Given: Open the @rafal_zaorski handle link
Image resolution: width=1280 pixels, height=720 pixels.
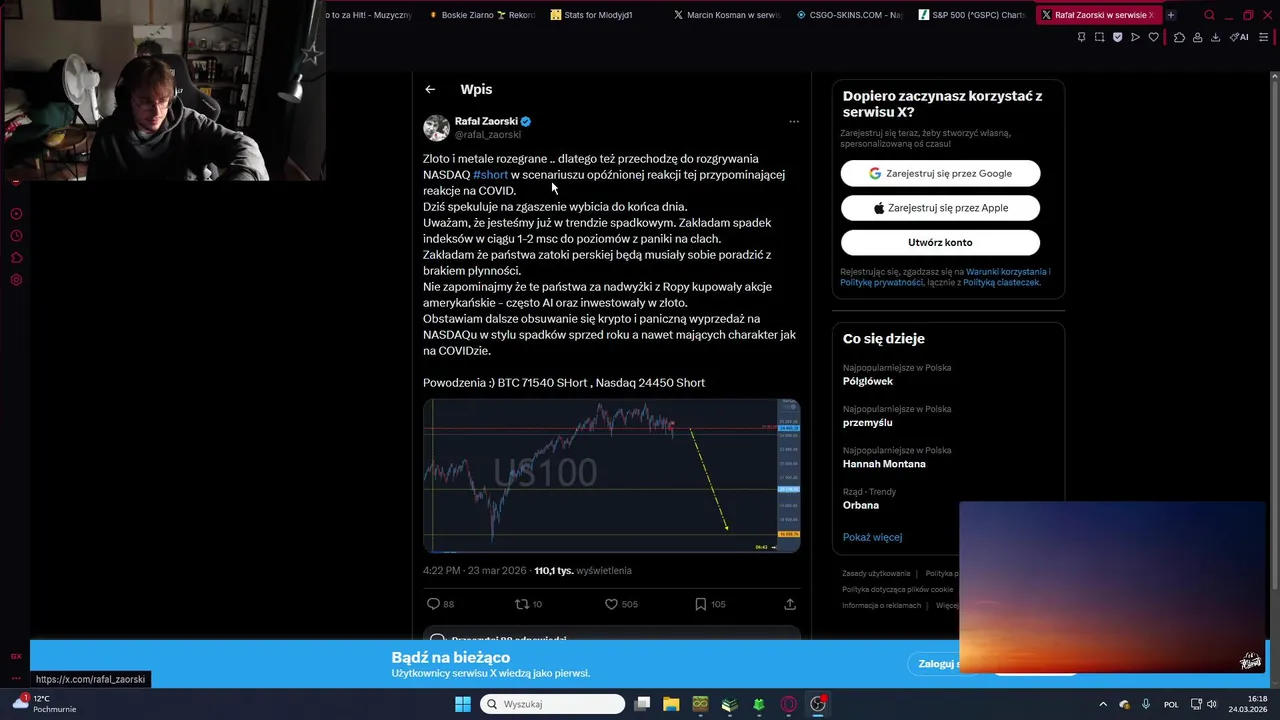Looking at the screenshot, I should coord(488,135).
